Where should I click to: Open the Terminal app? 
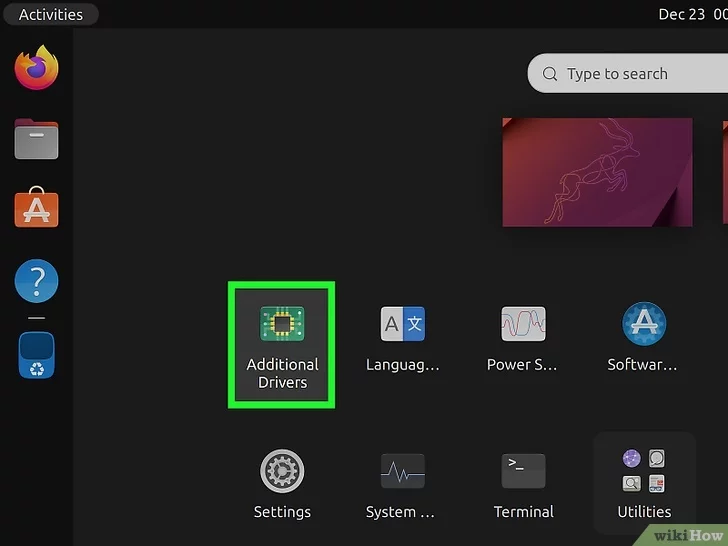pyautogui.click(x=523, y=486)
